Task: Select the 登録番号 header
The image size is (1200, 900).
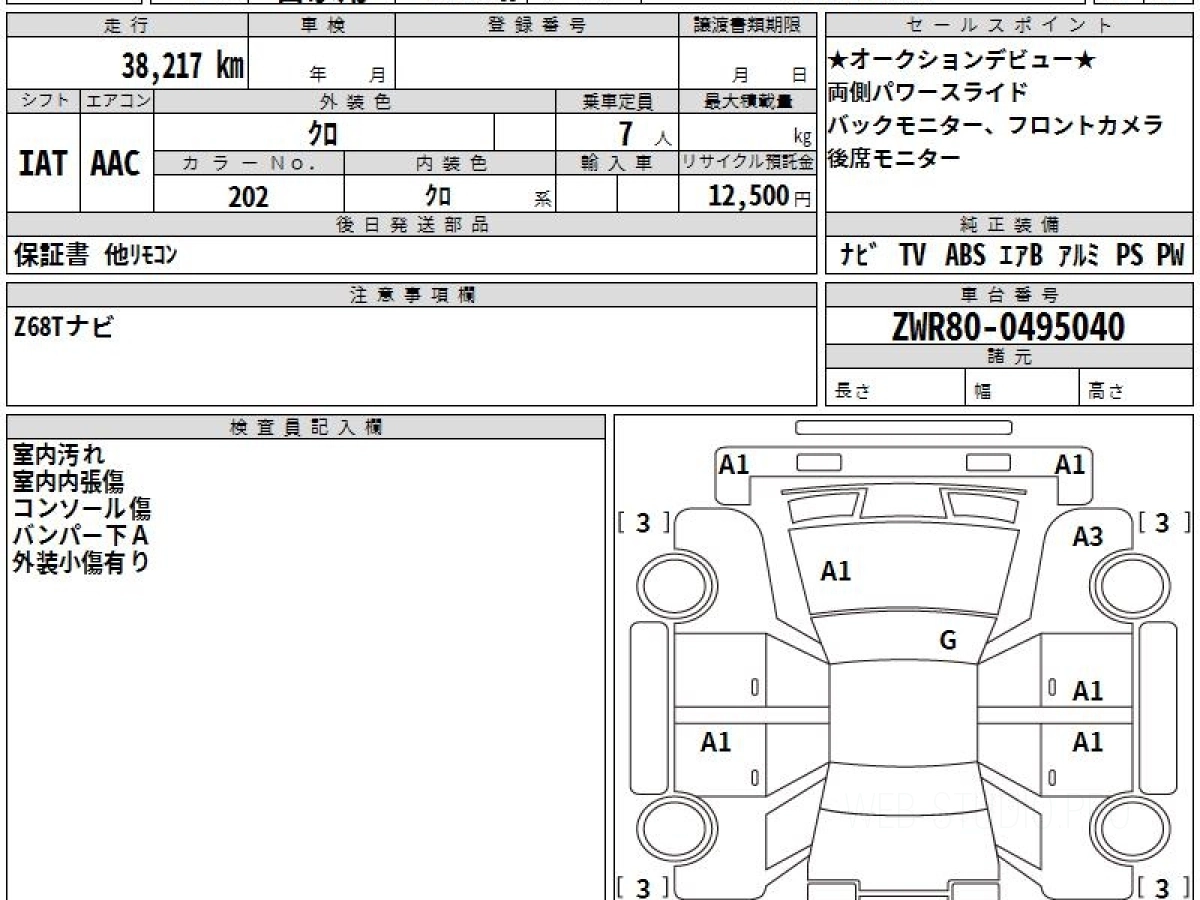Action: (536, 26)
